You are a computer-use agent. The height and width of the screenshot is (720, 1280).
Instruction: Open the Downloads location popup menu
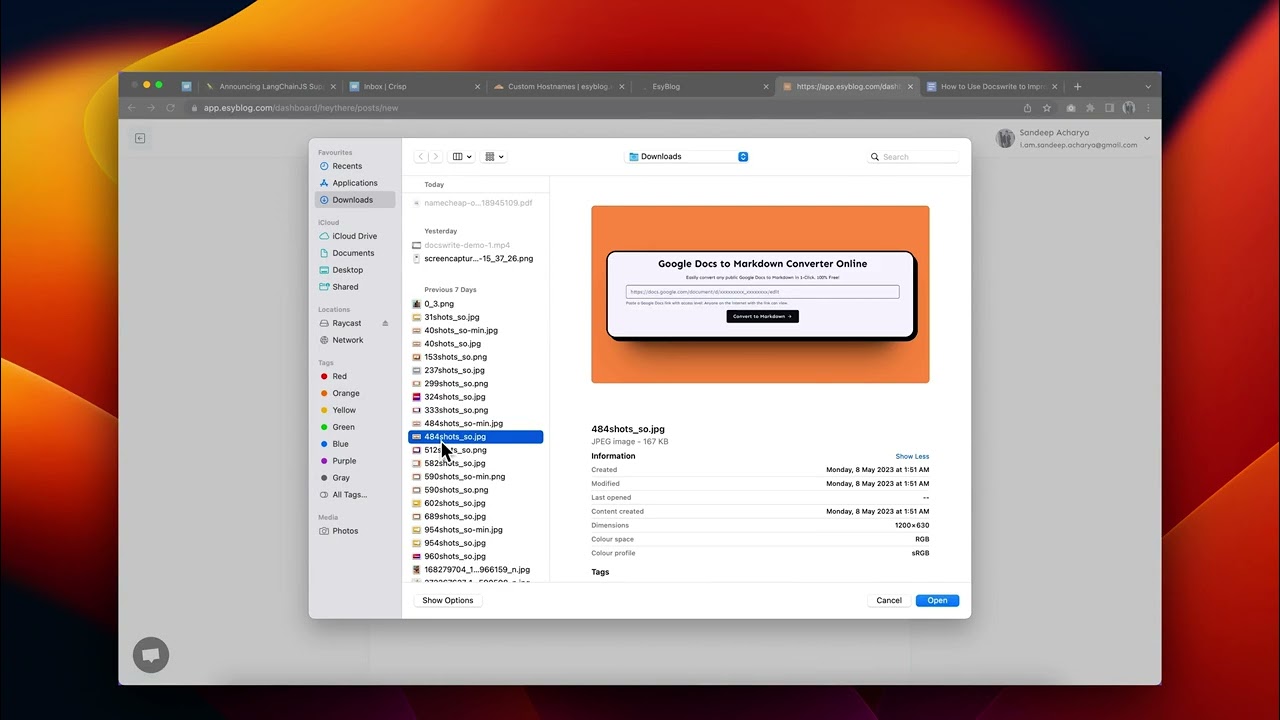(687, 157)
